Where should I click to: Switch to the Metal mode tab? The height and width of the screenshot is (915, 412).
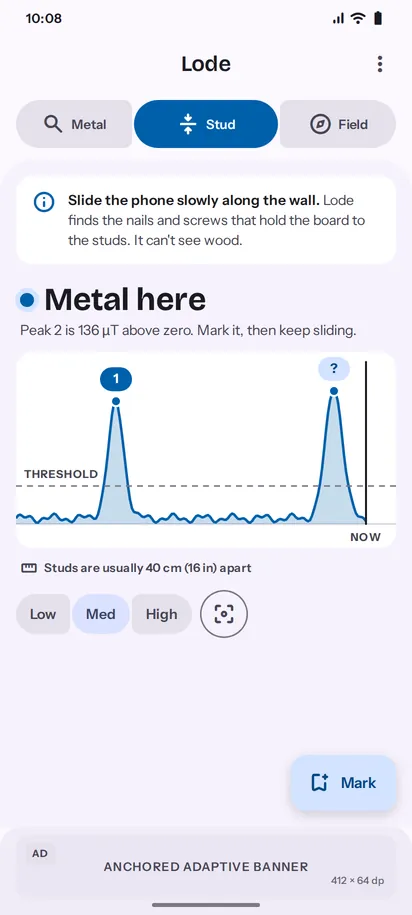(74, 124)
